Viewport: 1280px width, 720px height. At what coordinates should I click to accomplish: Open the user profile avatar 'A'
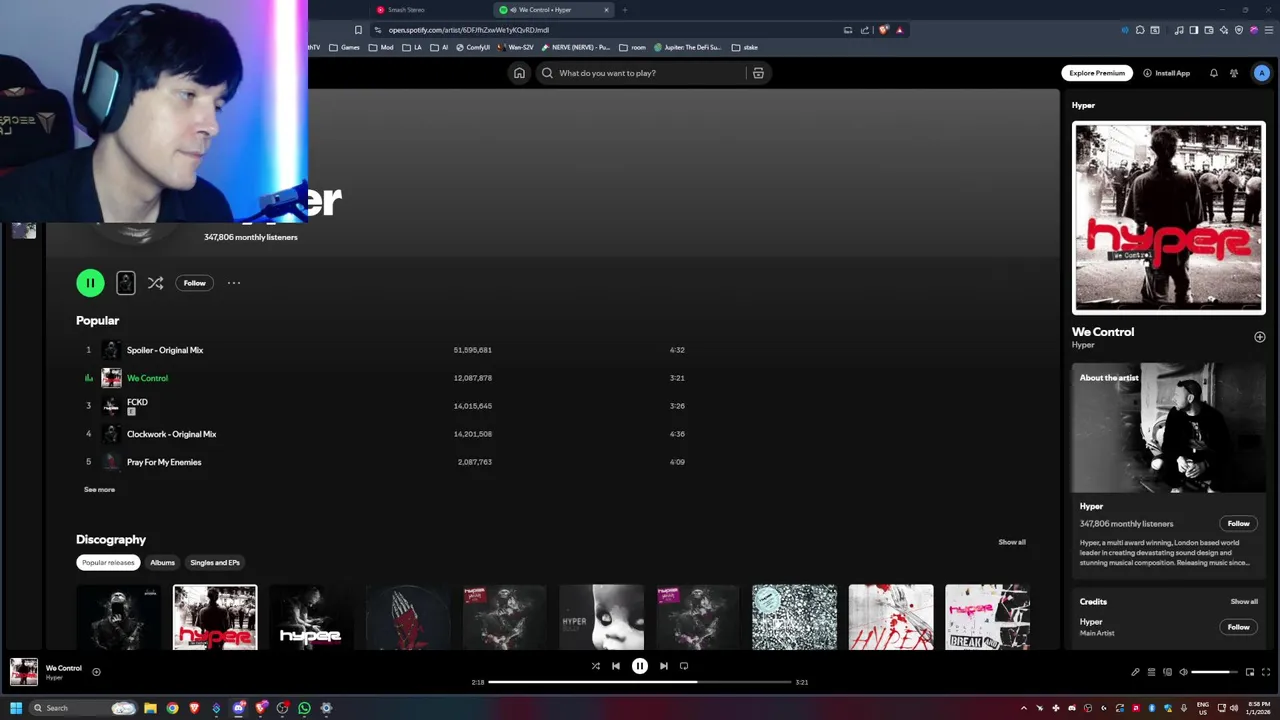pyautogui.click(x=1262, y=73)
